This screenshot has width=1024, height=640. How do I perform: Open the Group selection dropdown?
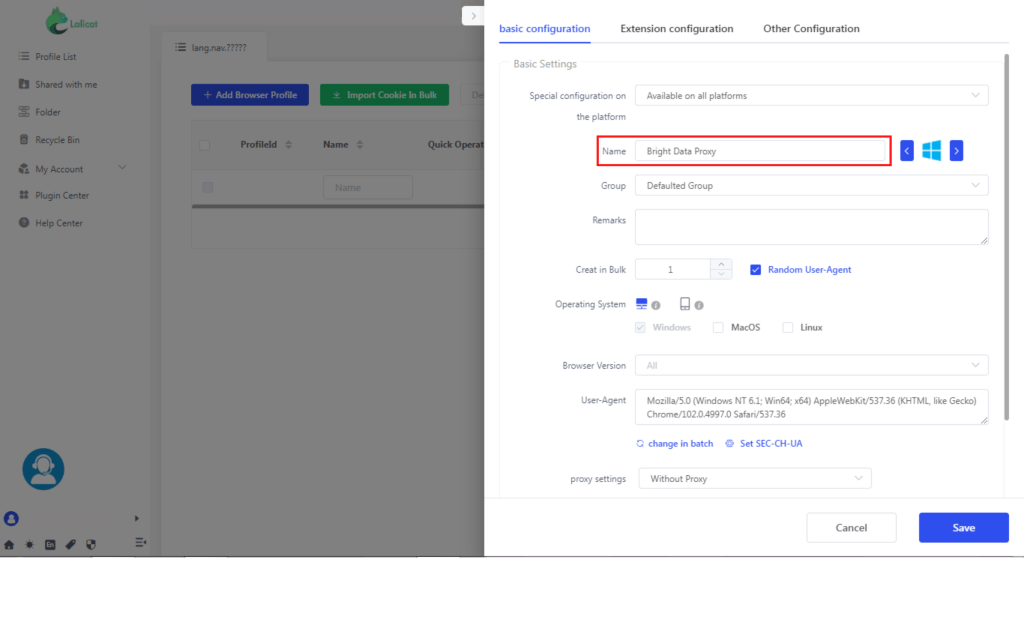(810, 184)
